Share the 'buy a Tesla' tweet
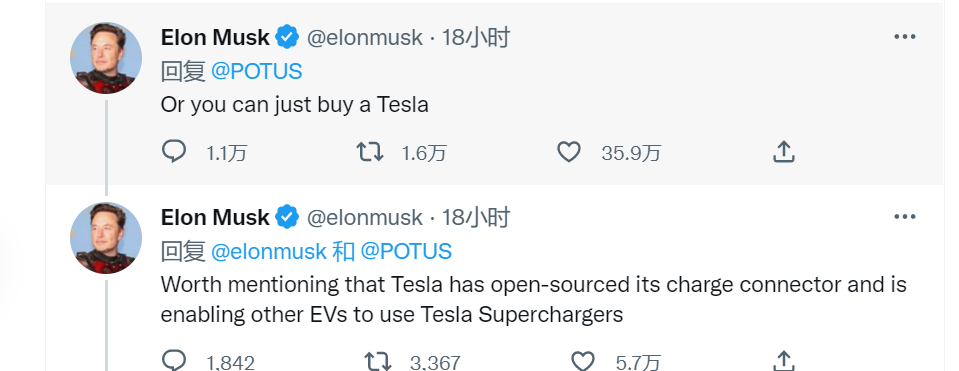959x371 pixels. click(783, 152)
